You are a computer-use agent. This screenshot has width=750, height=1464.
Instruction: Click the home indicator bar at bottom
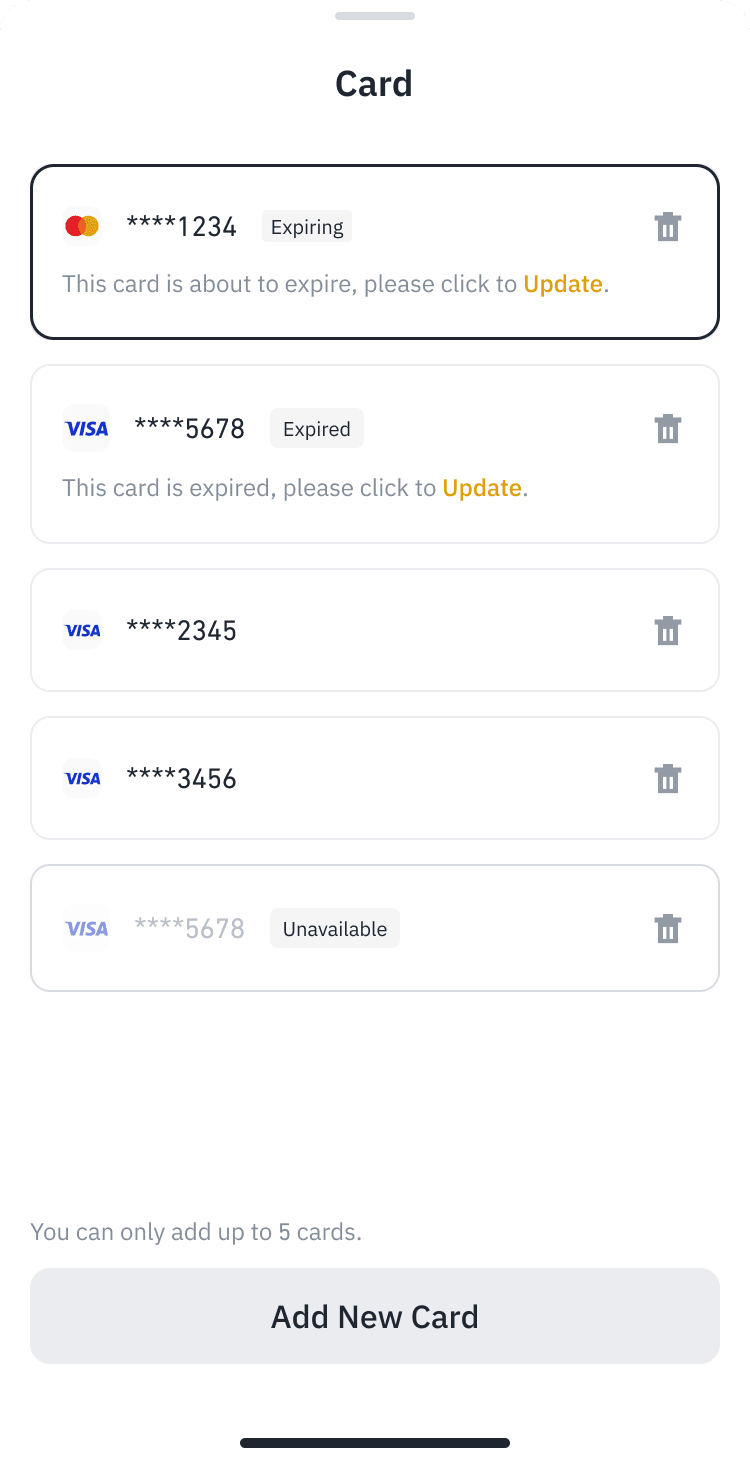[375, 1443]
